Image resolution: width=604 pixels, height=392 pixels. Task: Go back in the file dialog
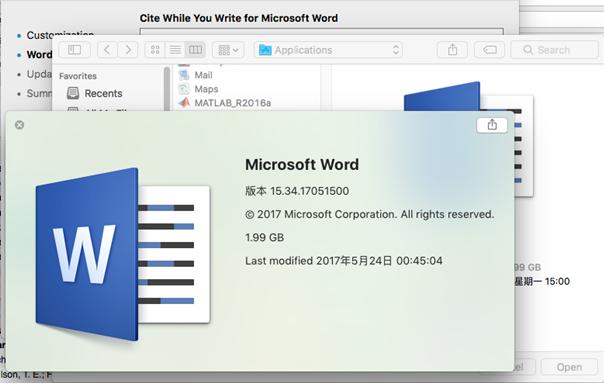pyautogui.click(x=107, y=50)
